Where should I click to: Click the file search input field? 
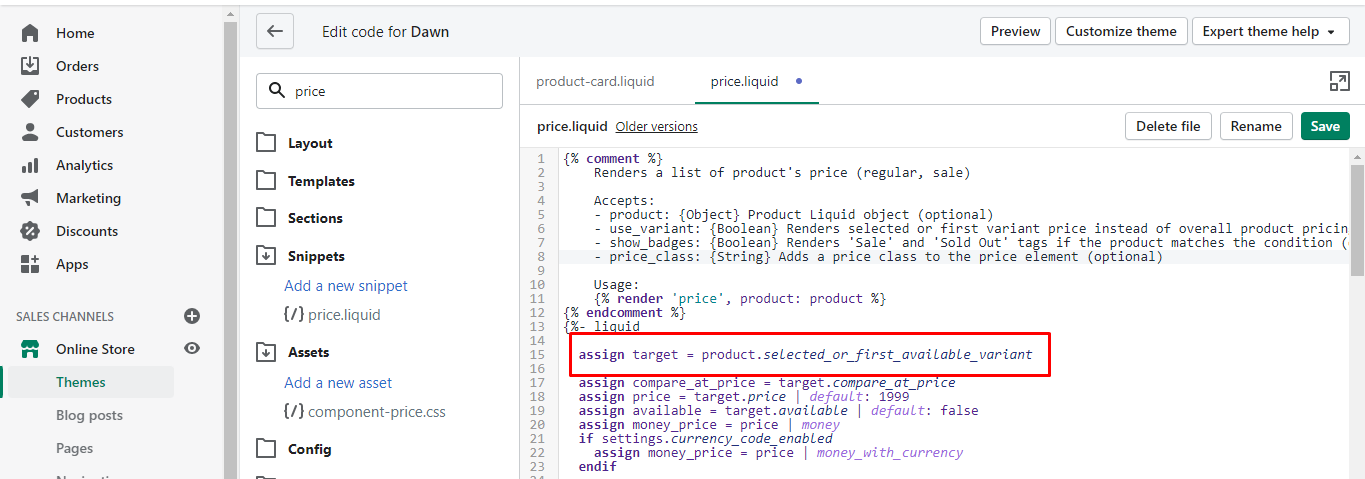390,91
